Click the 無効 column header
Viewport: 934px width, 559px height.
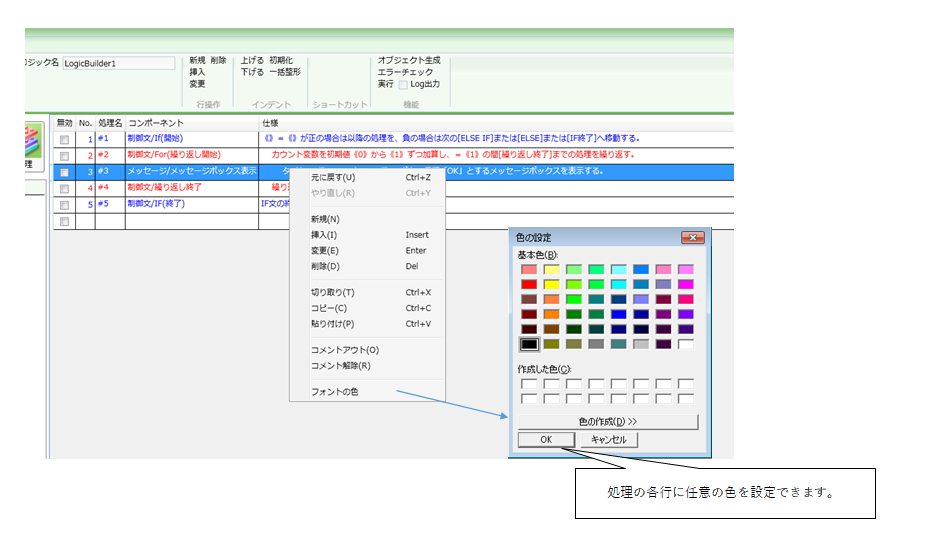pos(64,123)
